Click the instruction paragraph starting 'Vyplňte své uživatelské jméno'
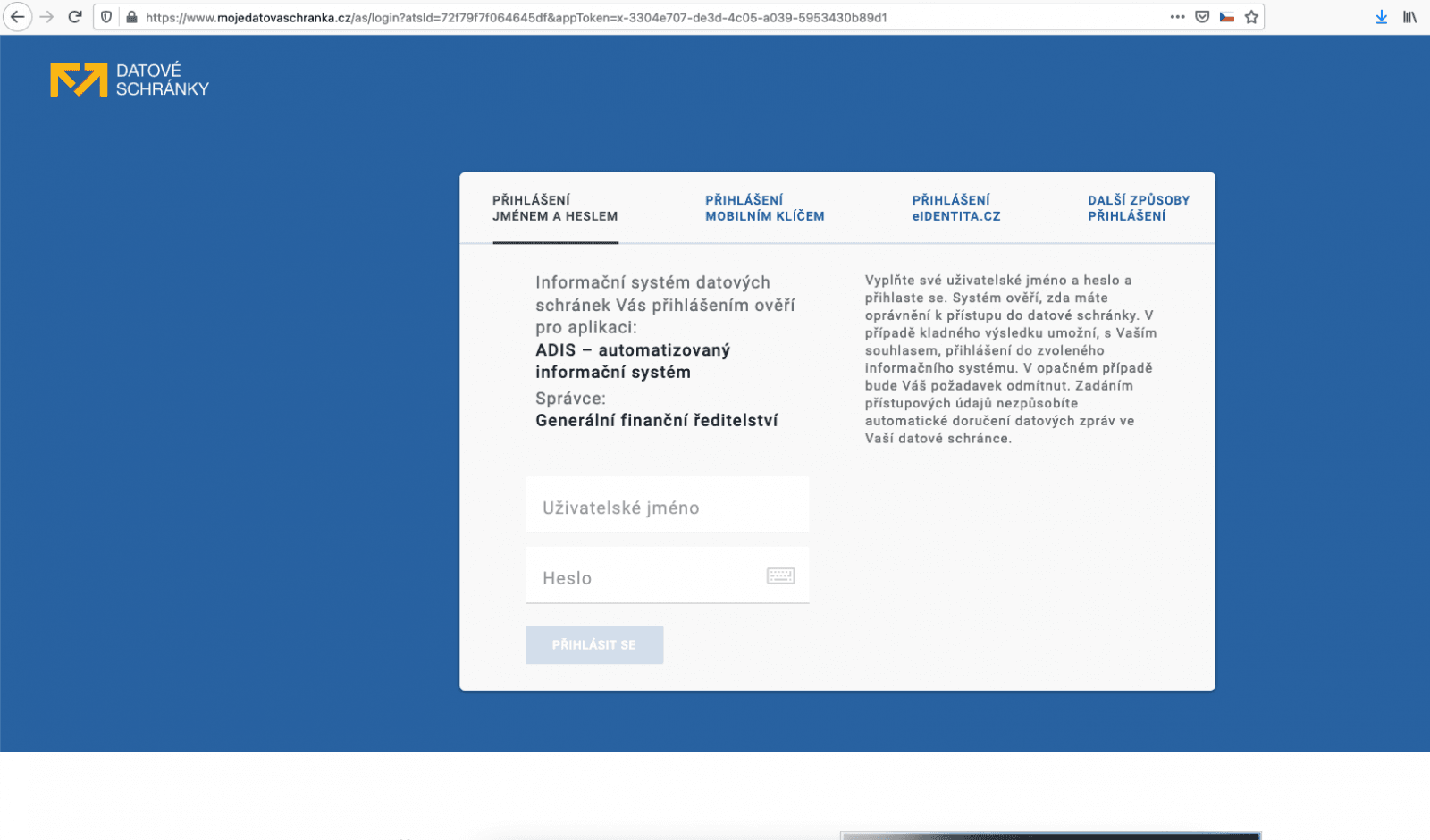This screenshot has height=840, width=1430. coord(1011,359)
